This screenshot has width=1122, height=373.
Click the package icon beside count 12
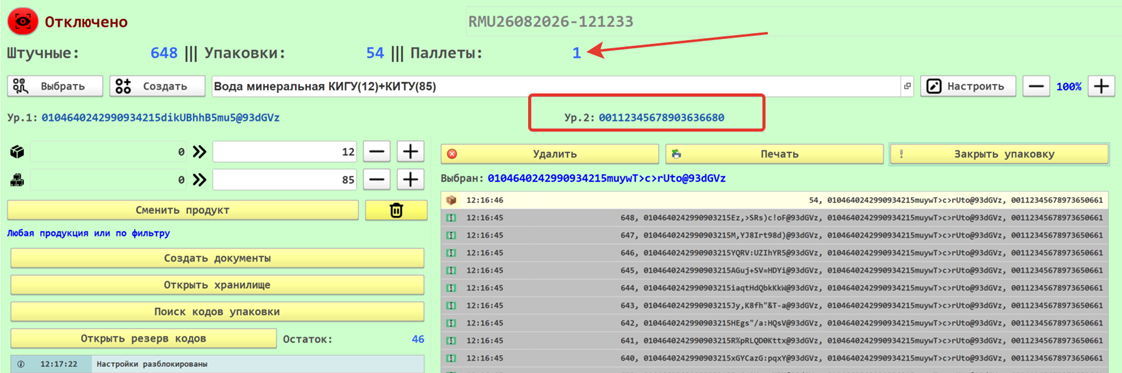[x=19, y=152]
